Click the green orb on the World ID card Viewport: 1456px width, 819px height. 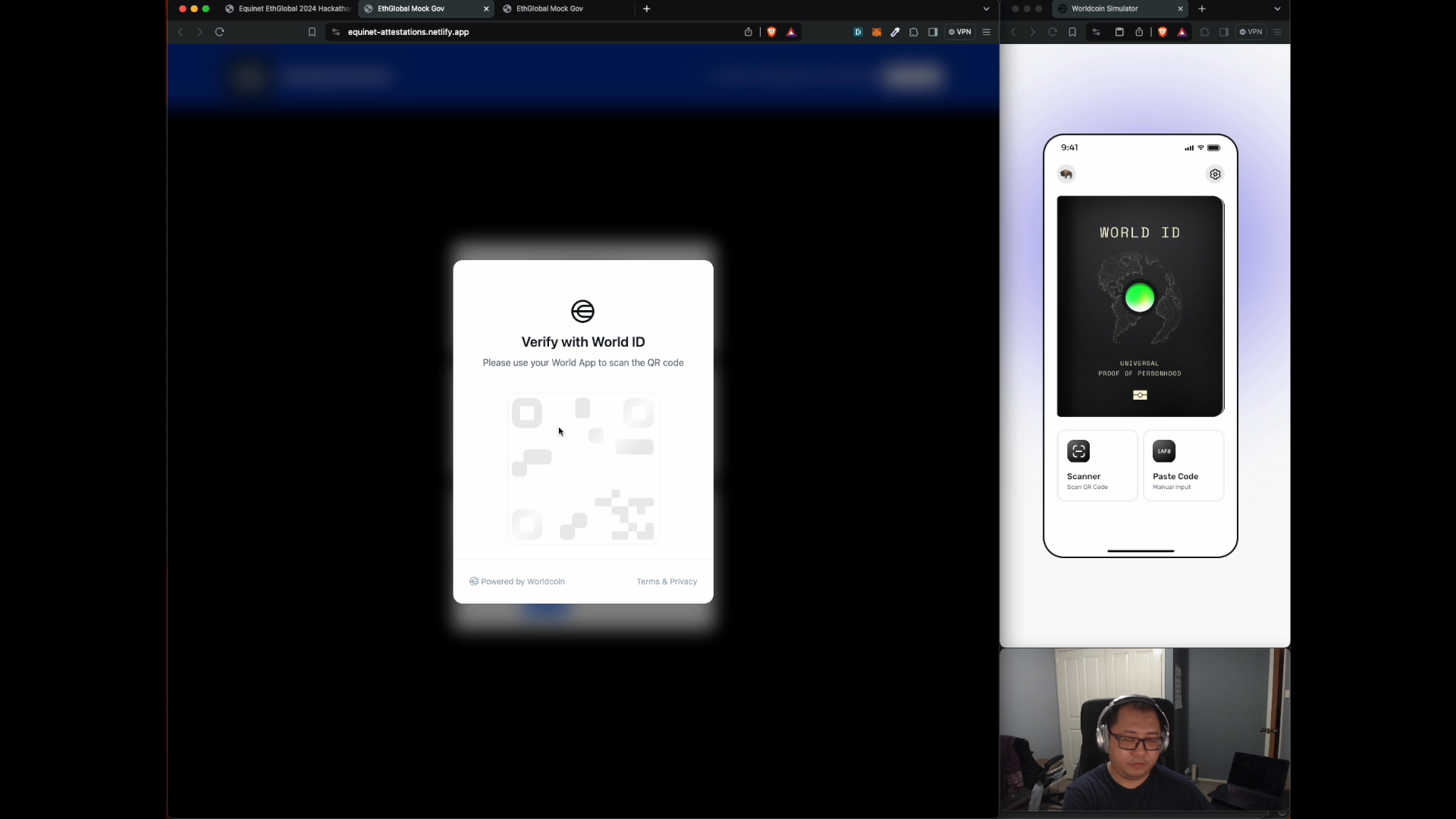(1140, 297)
